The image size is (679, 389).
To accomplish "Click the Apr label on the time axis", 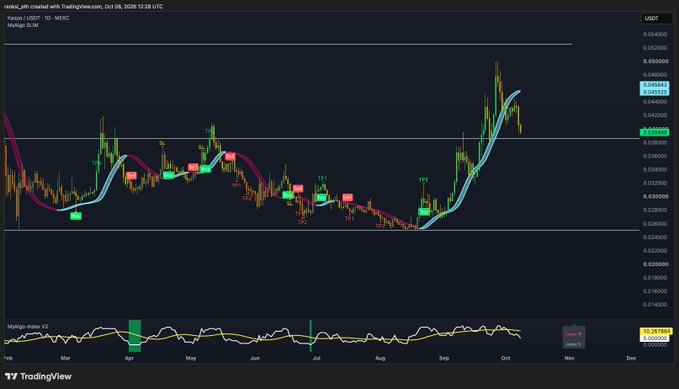I will 129,358.
